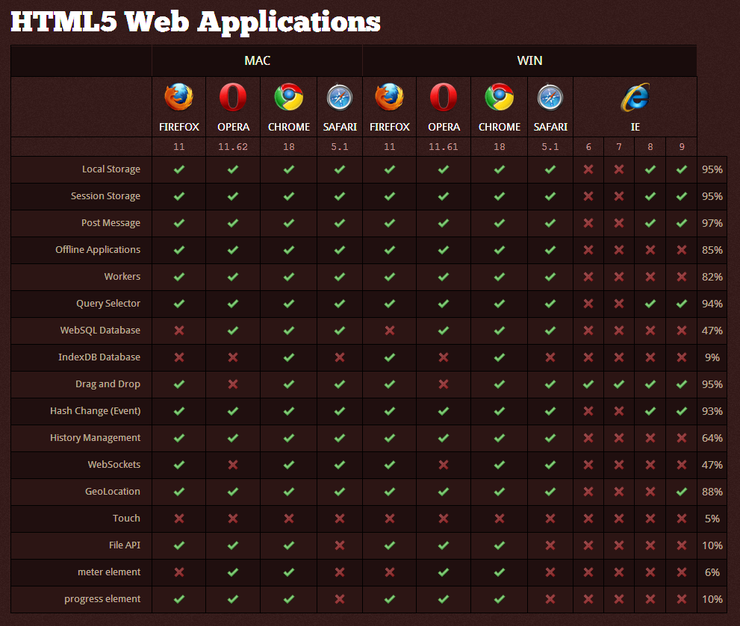Click Post Message check under IE 9
740x626 pixels.
point(681,223)
